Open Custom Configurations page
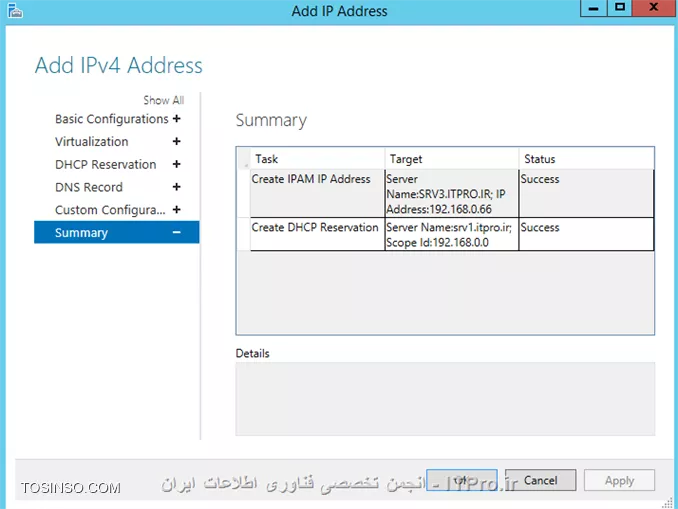 point(110,210)
